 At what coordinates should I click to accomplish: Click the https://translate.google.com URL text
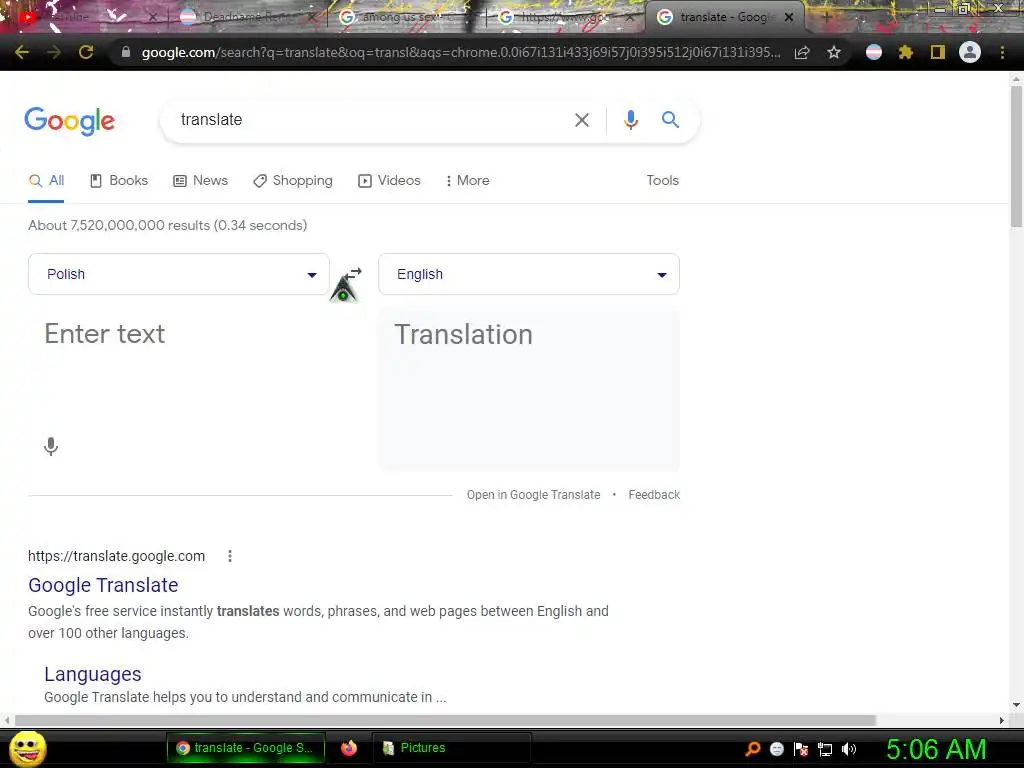coord(116,556)
